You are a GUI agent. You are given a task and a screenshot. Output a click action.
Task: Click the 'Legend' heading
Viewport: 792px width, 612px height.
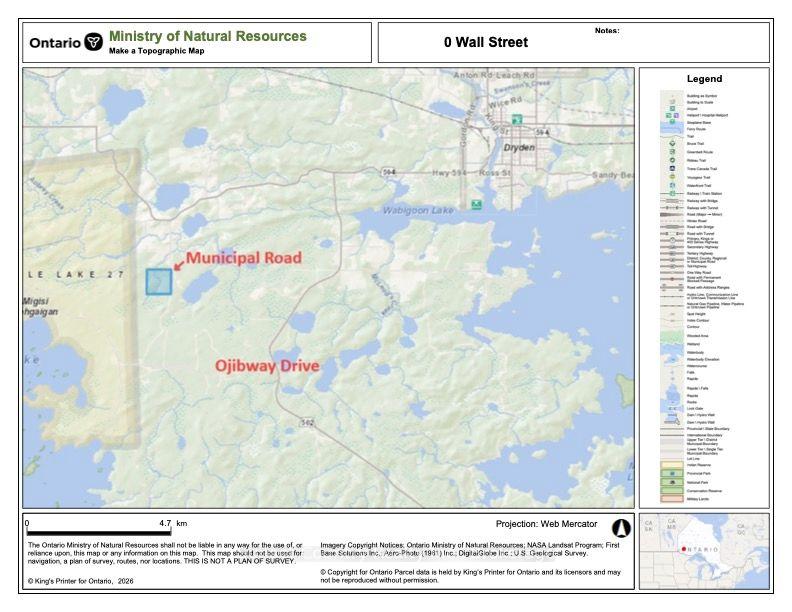tap(704, 79)
